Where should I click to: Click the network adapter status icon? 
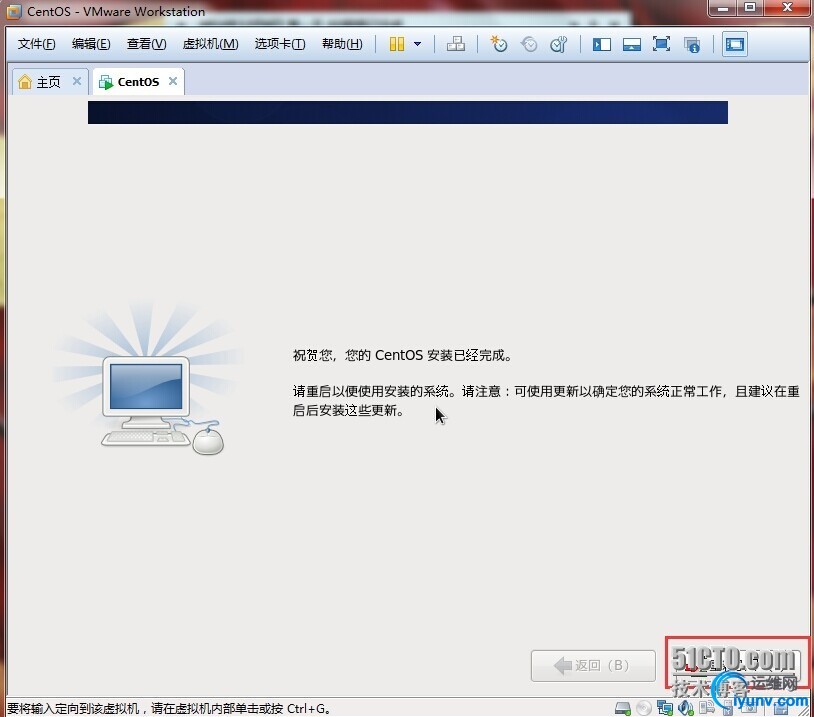[664, 708]
